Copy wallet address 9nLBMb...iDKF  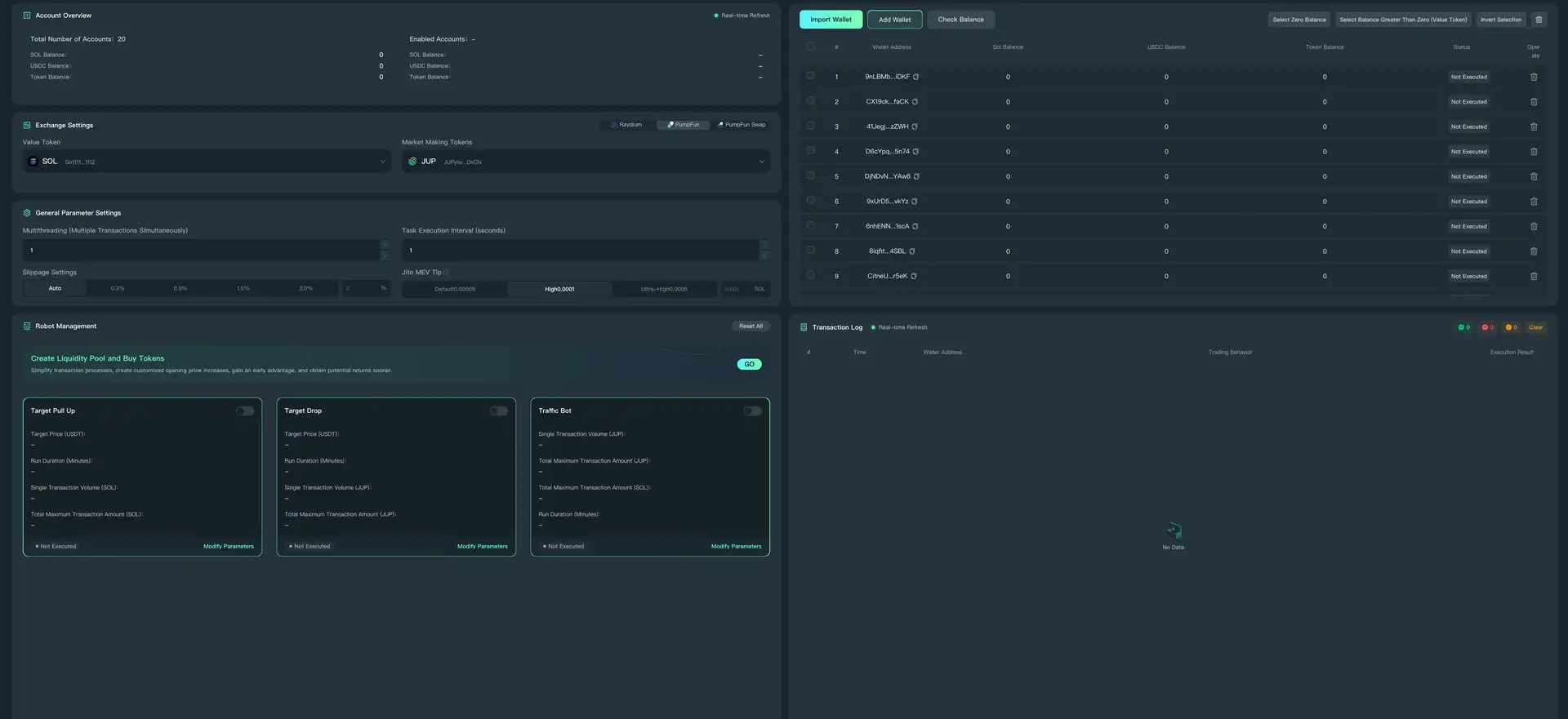915,77
